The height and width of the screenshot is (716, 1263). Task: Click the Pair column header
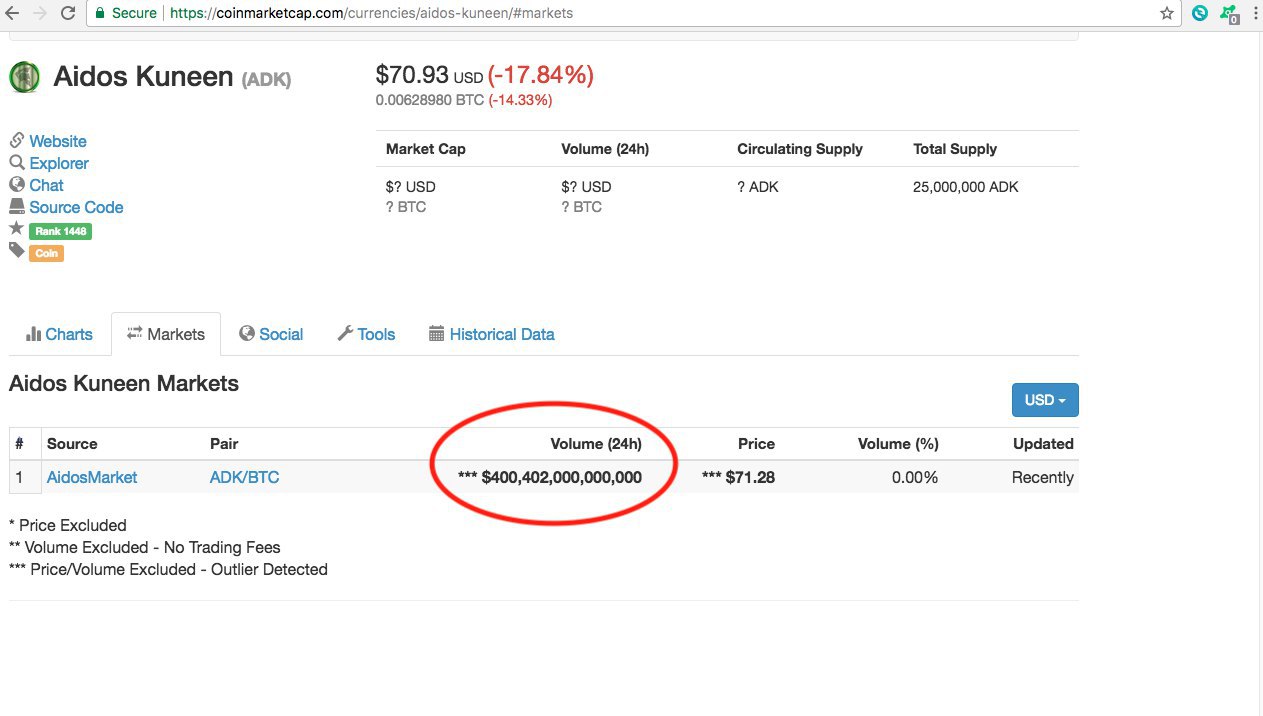[224, 443]
